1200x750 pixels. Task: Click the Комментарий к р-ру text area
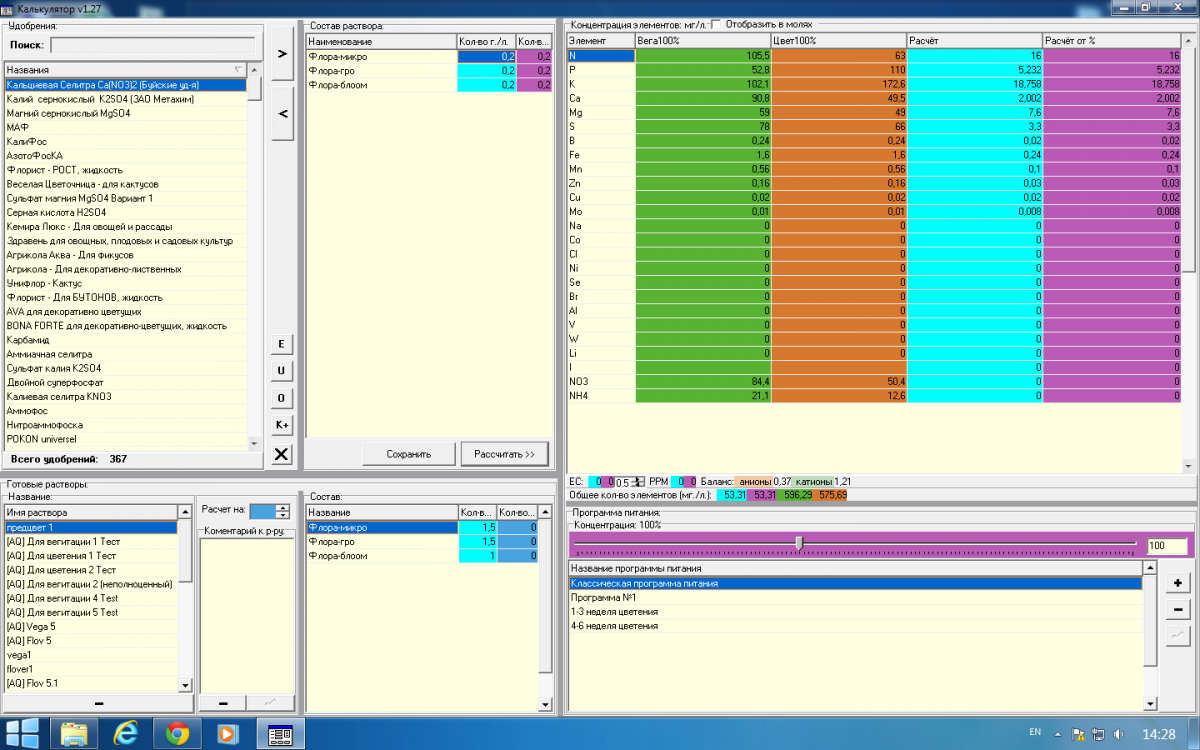pos(246,614)
